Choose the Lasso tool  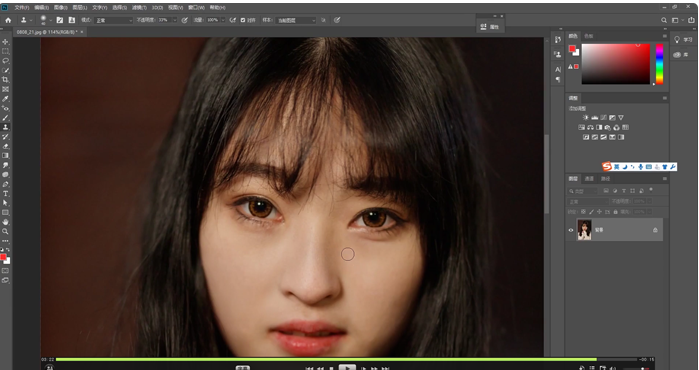(6, 61)
